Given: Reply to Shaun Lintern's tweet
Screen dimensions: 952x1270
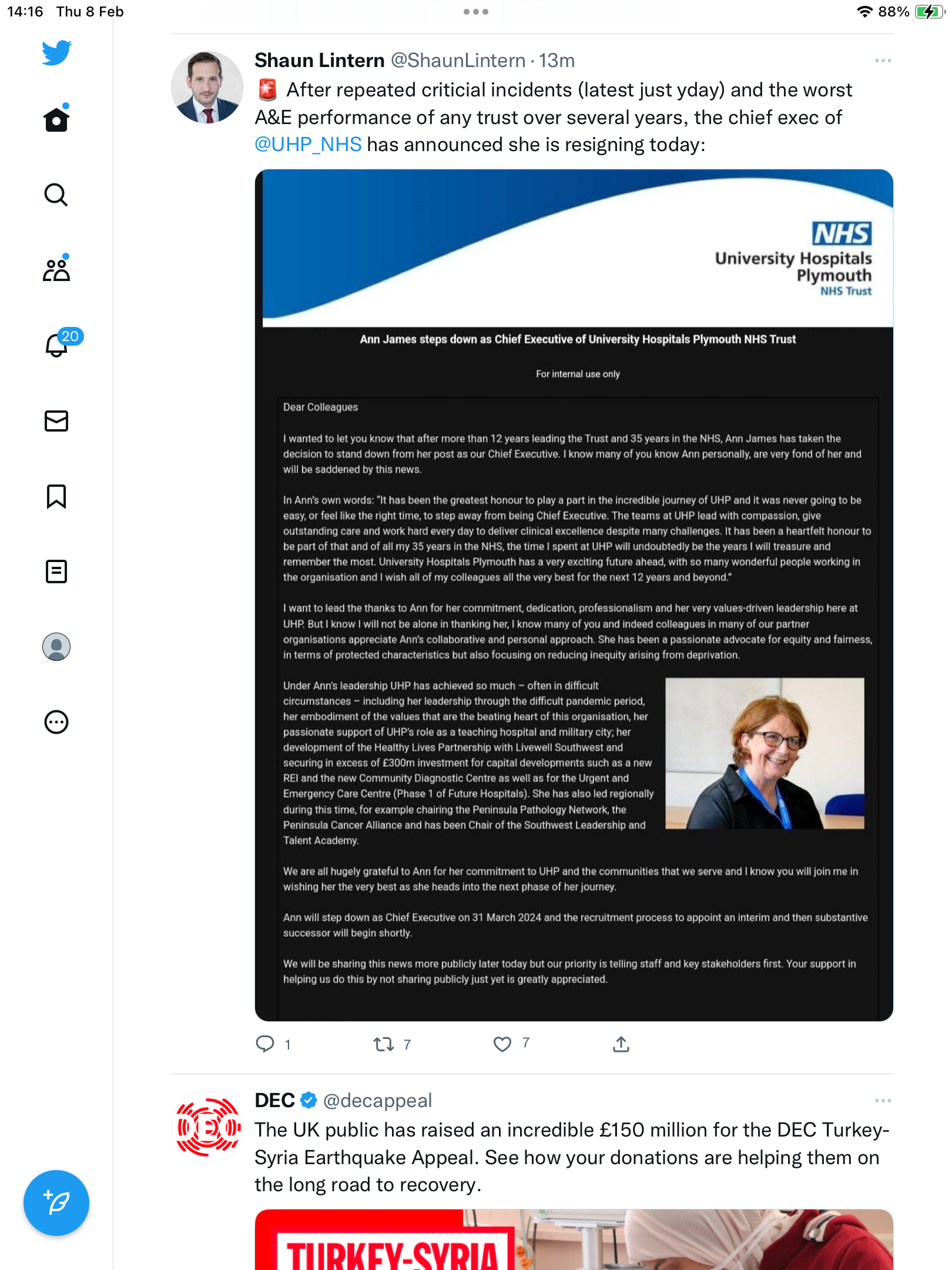Looking at the screenshot, I should click(x=265, y=1044).
